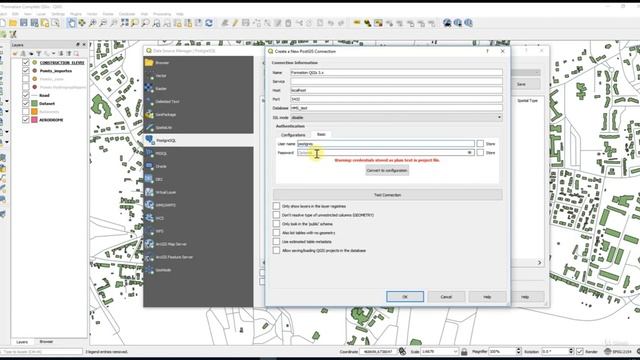Select the Virtual Layer source type
640x360 pixels.
click(x=198, y=192)
